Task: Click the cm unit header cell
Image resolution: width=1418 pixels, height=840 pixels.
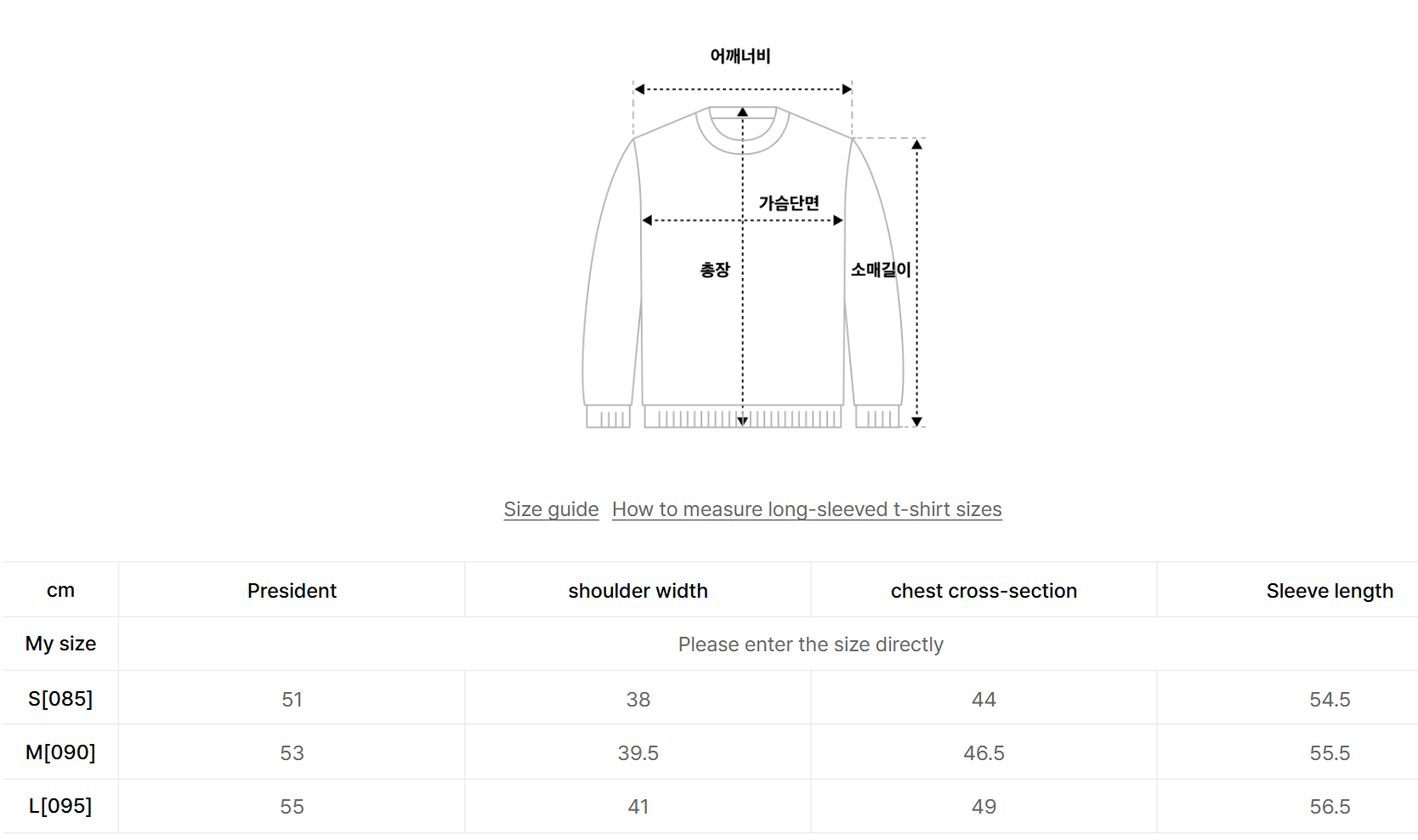Action: tap(60, 590)
